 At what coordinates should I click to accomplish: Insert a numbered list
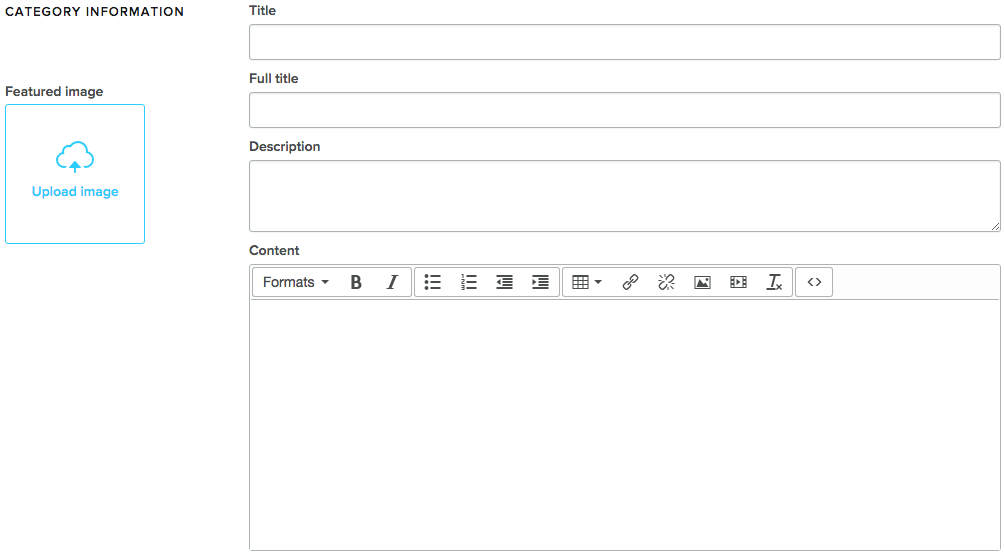(x=469, y=282)
